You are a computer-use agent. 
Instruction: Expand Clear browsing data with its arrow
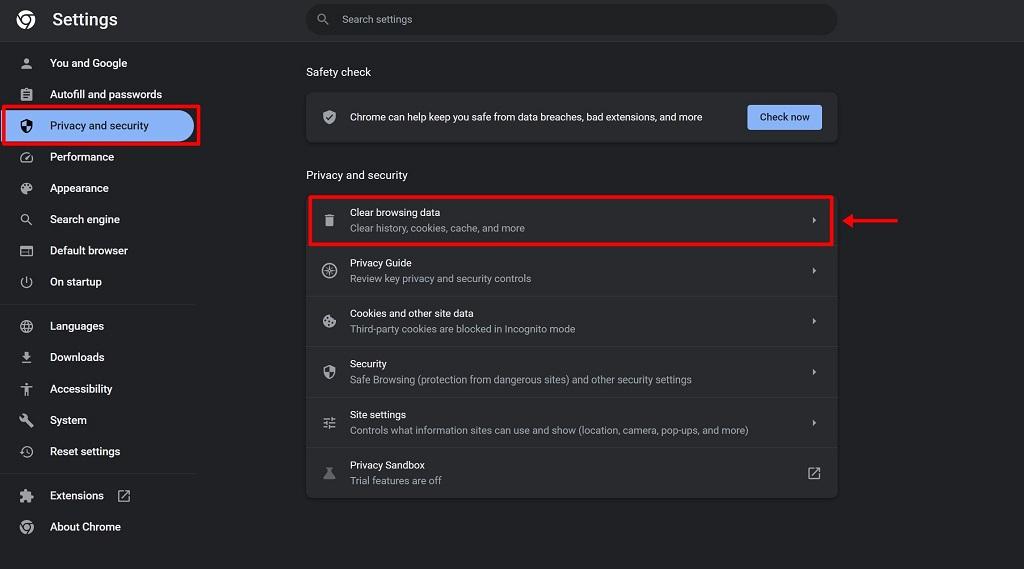coord(814,221)
